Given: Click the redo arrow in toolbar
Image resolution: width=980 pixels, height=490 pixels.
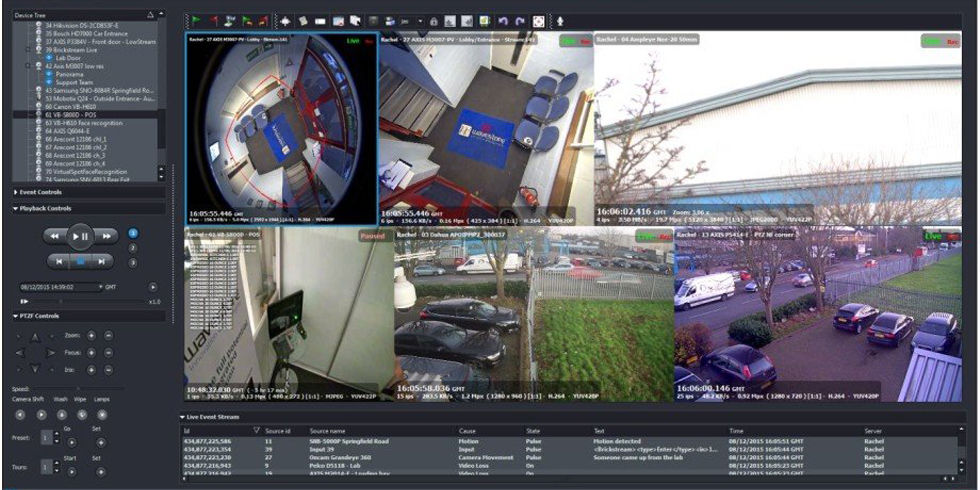Looking at the screenshot, I should coord(519,21).
